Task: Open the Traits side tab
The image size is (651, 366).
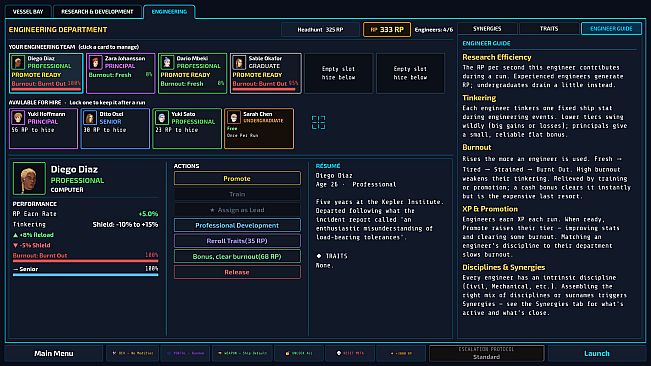Action: tap(549, 29)
